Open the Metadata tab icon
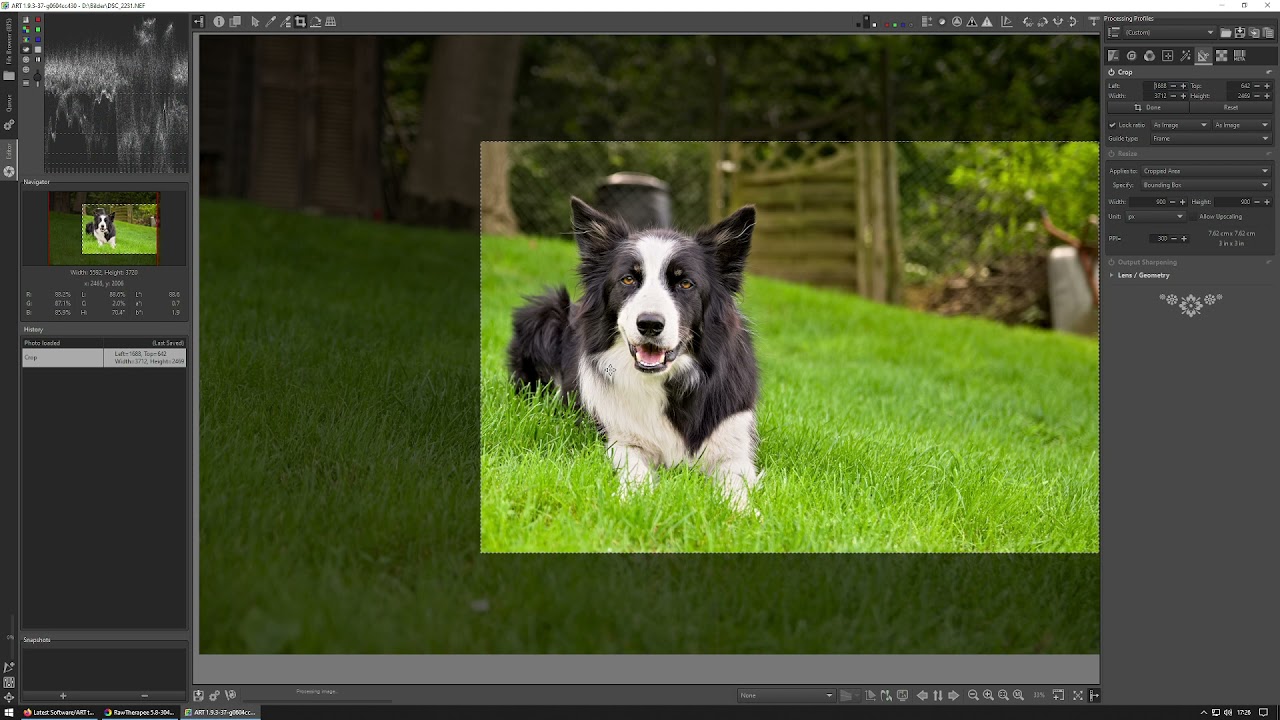Viewport: 1280px width, 720px height. [1239, 56]
